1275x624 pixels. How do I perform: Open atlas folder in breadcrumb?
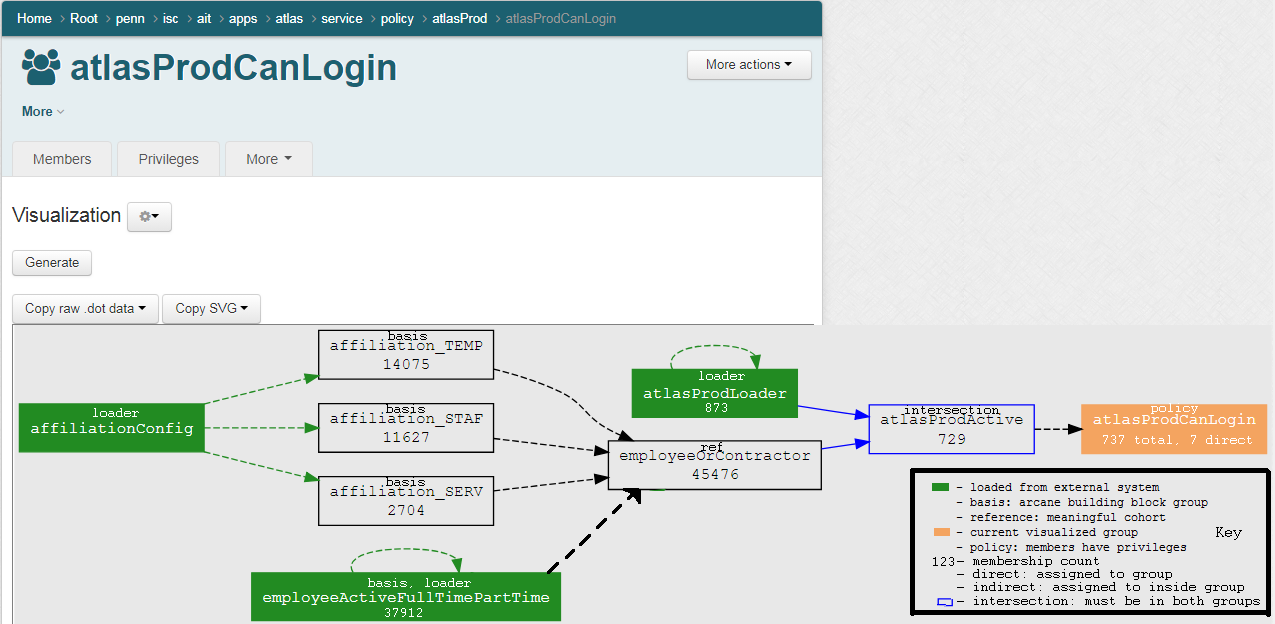click(x=290, y=18)
